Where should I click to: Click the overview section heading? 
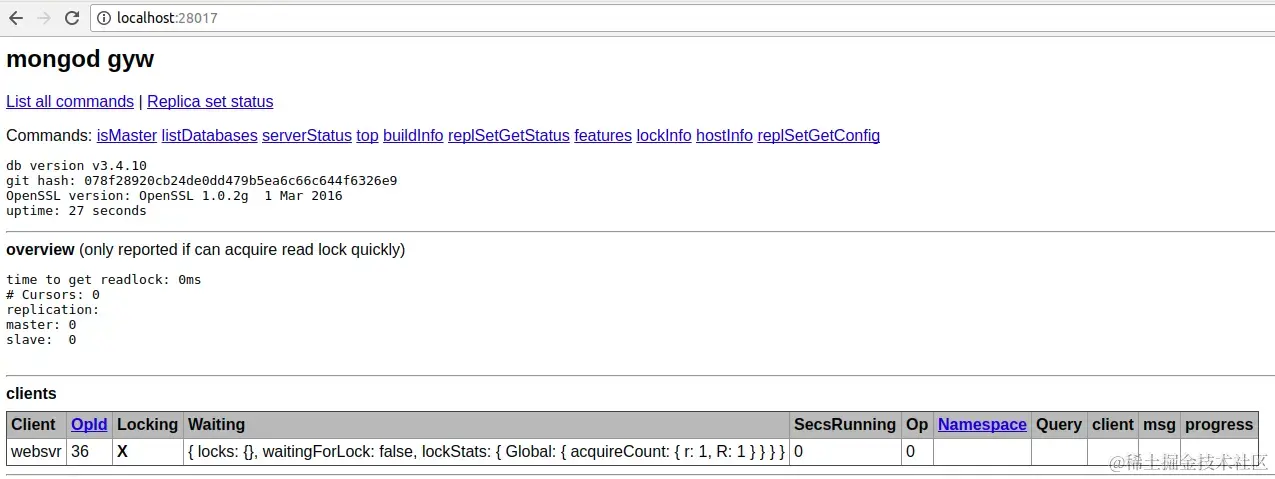point(40,250)
